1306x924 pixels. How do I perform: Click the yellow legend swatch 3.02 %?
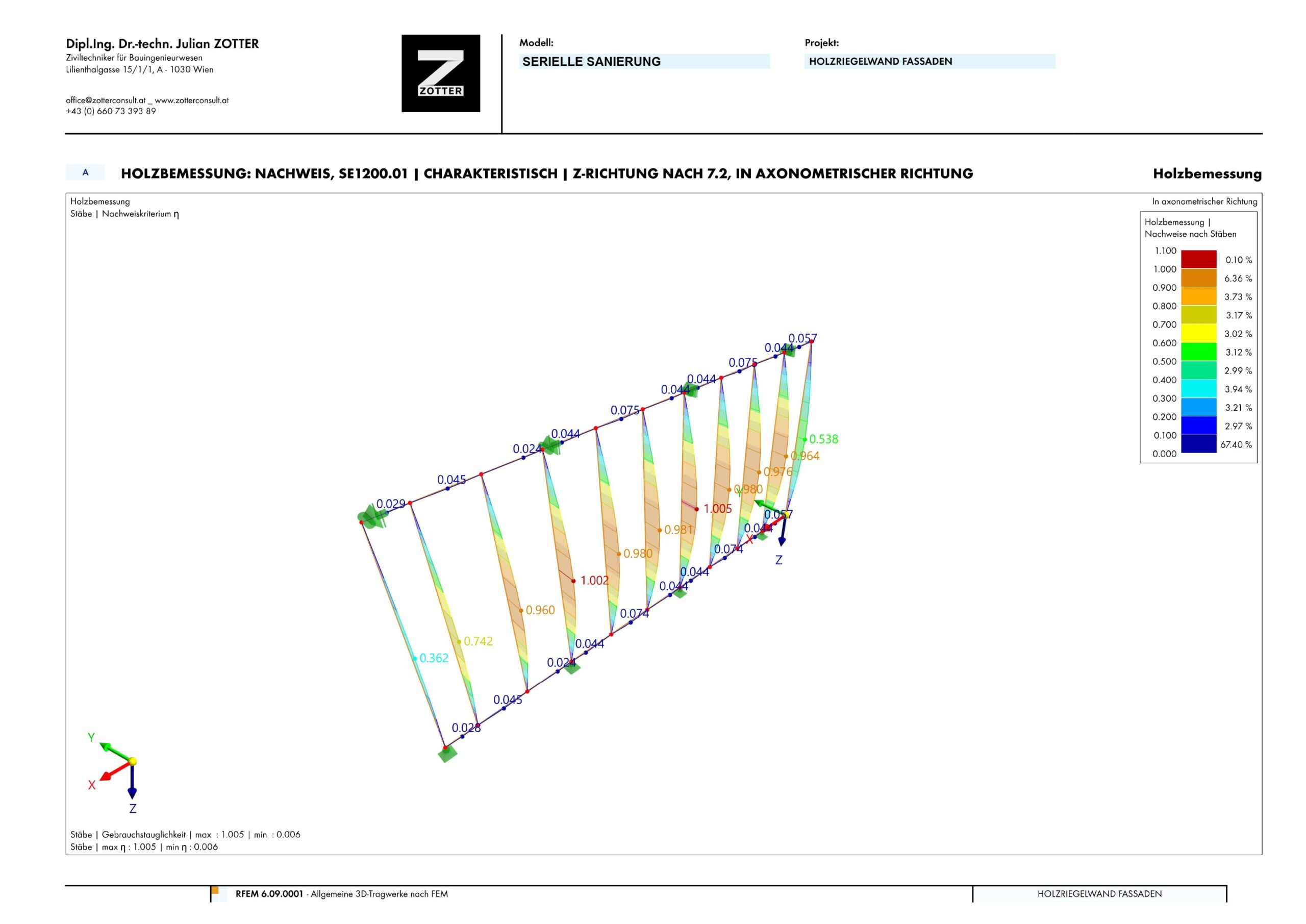(x=1198, y=333)
